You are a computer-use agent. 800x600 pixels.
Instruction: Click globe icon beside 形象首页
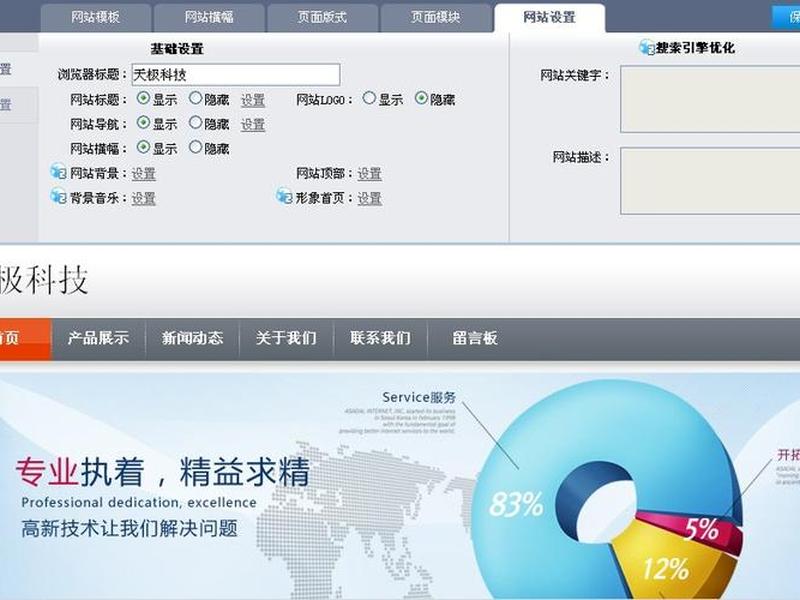coord(284,196)
